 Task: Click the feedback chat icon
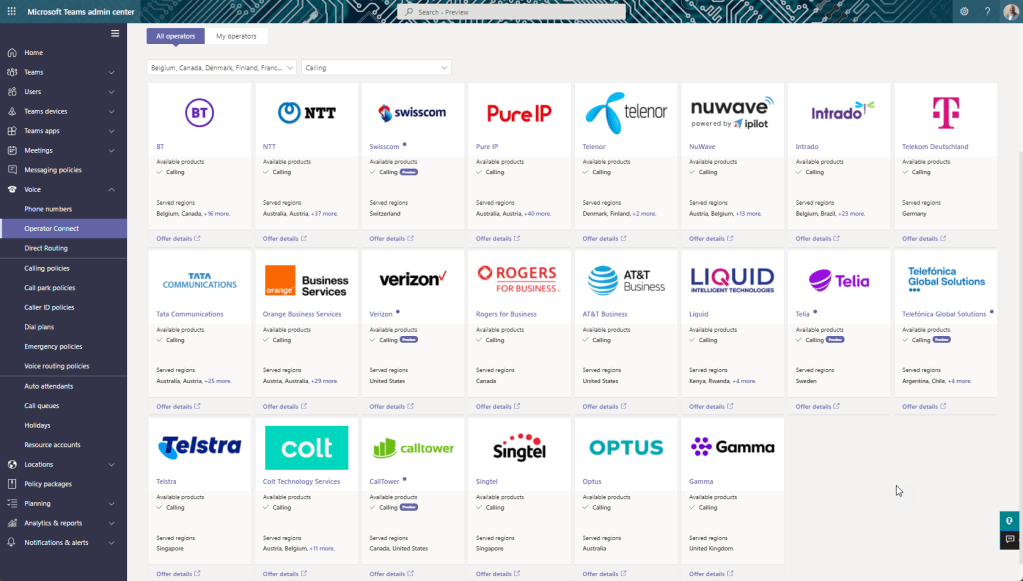1010,539
